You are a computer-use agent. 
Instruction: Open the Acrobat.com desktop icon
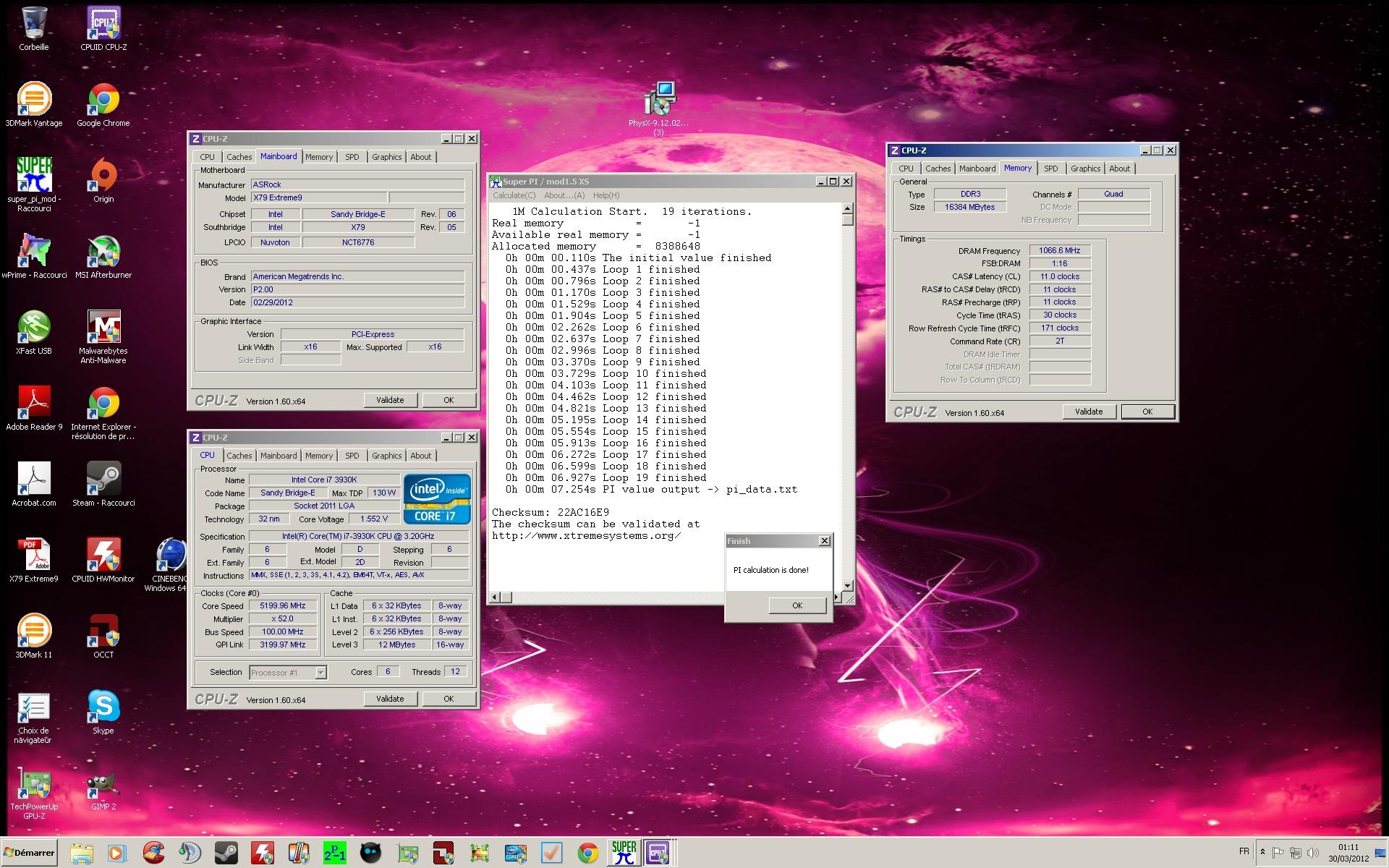(x=34, y=485)
